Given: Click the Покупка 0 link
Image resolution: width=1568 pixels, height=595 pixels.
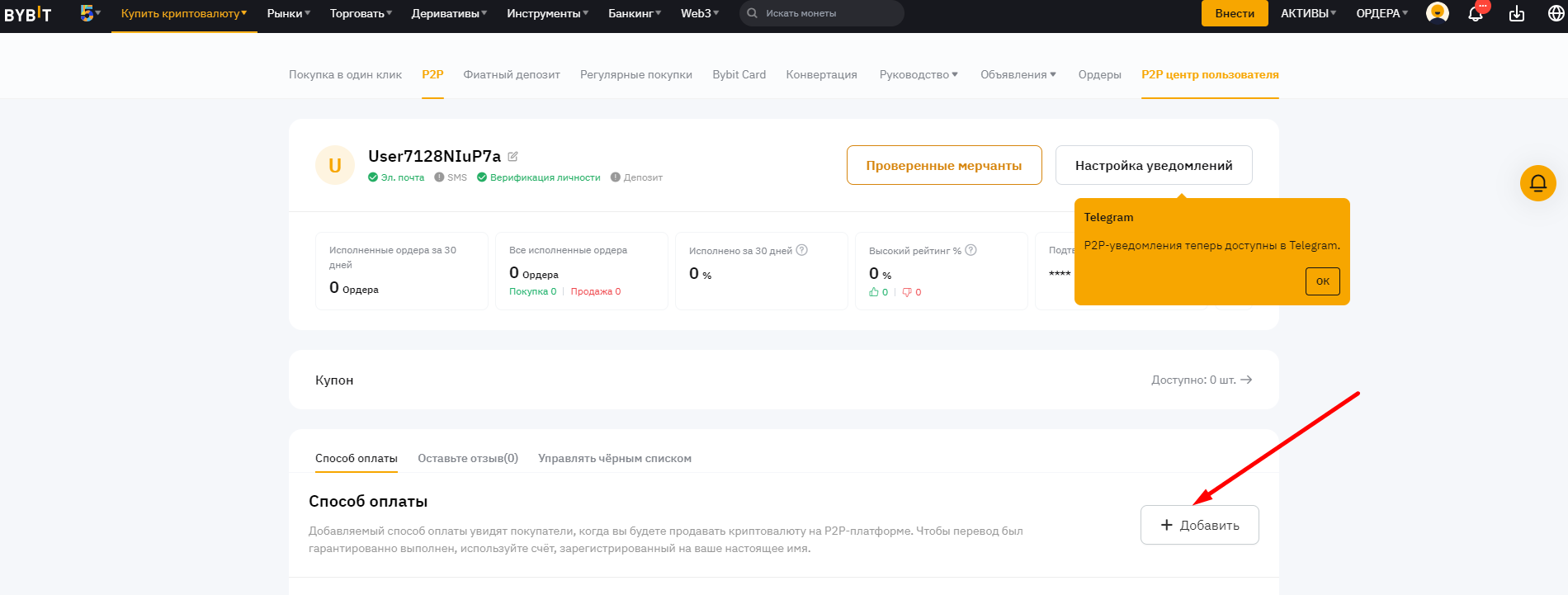Looking at the screenshot, I should (532, 291).
